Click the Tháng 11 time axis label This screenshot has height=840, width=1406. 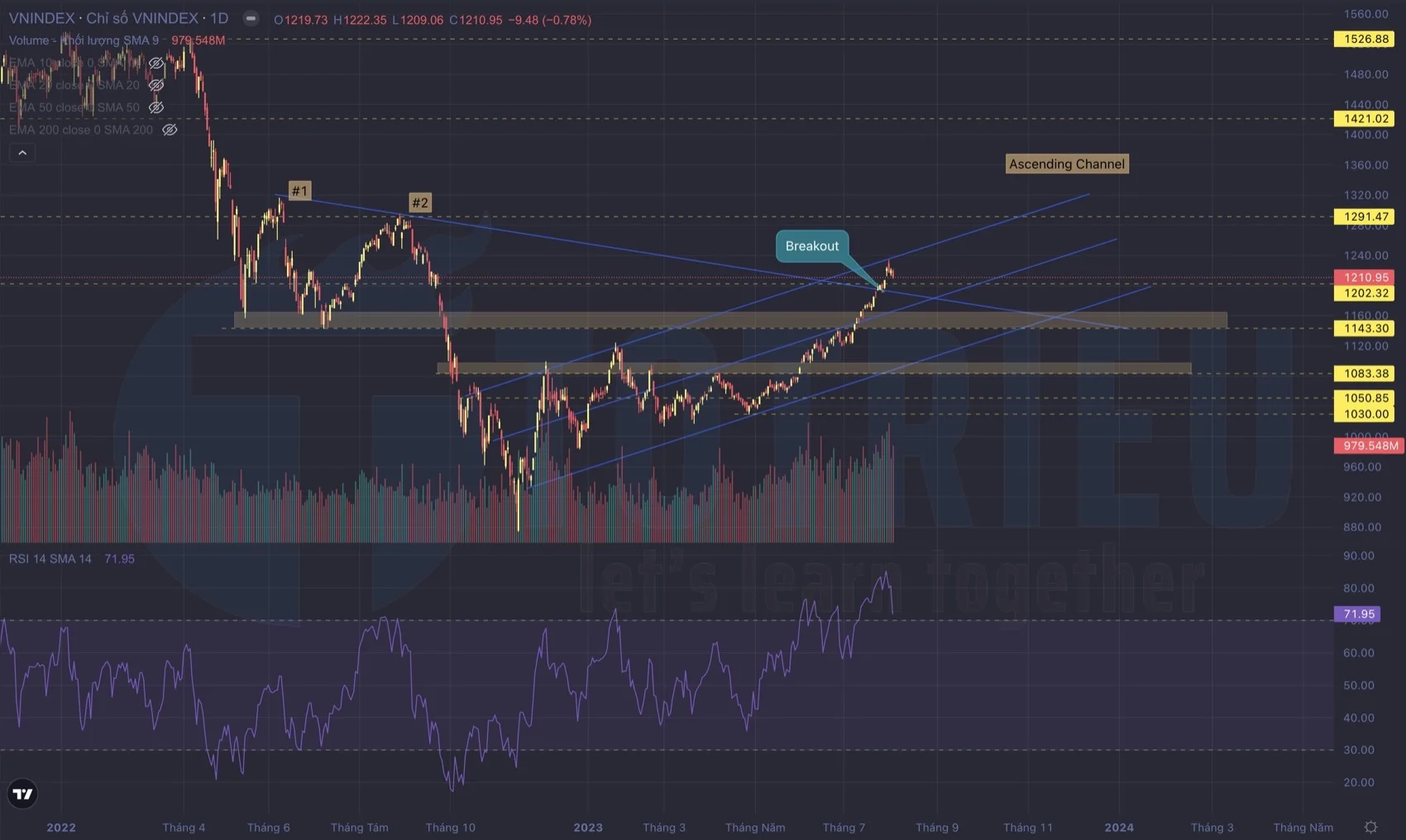click(1028, 828)
